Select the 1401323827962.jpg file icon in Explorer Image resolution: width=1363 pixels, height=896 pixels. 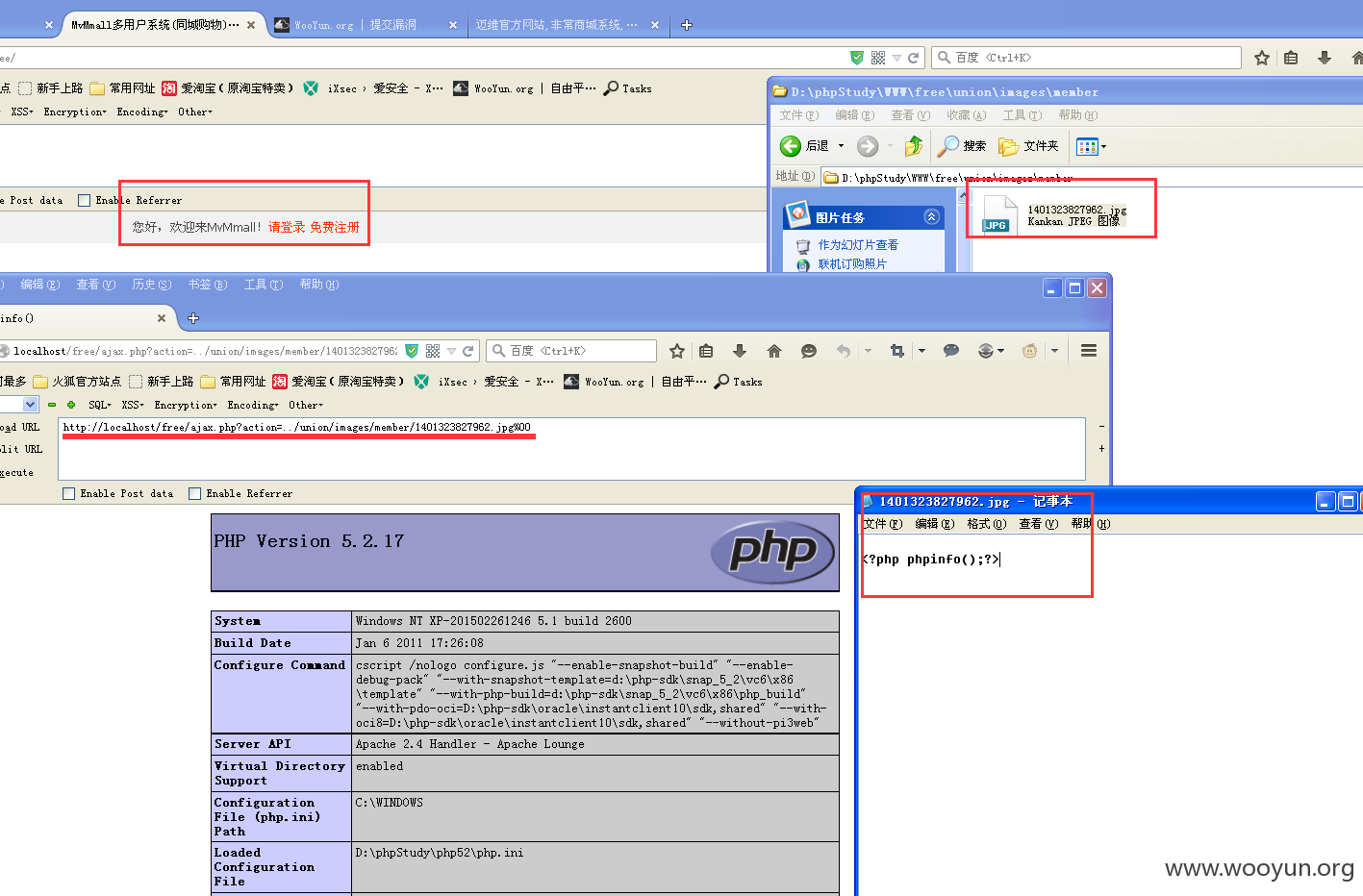[999, 214]
